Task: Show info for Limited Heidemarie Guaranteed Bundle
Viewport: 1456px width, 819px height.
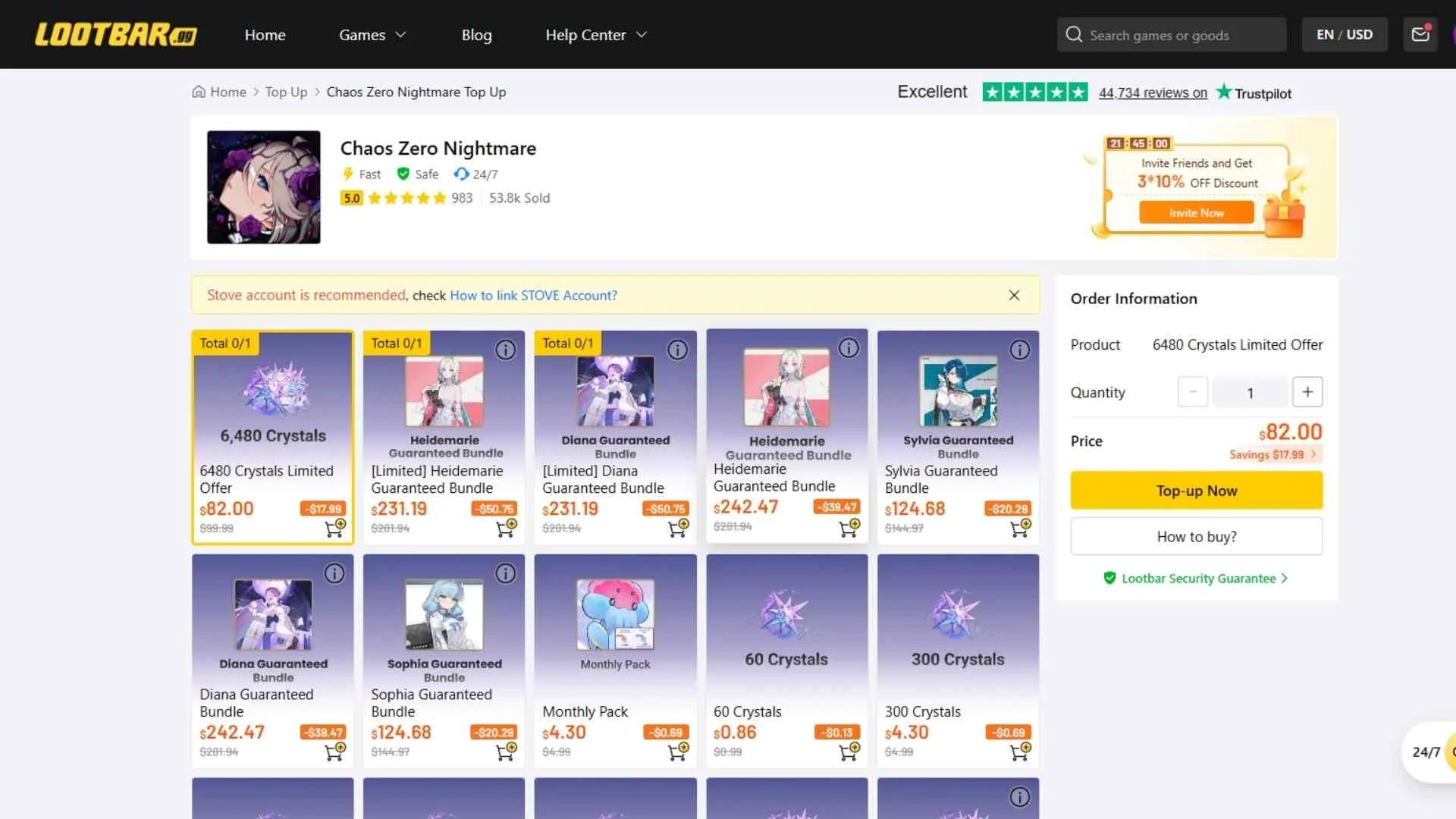Action: (506, 350)
